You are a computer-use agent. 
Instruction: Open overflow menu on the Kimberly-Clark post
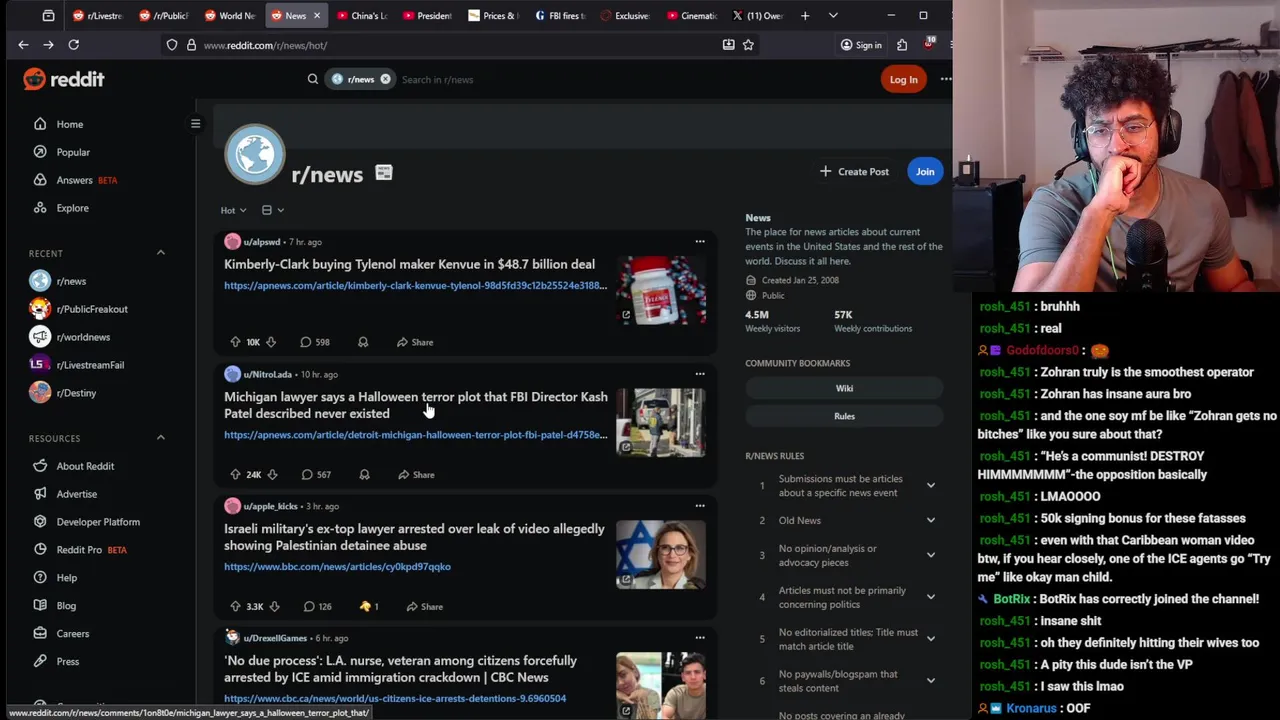click(700, 241)
